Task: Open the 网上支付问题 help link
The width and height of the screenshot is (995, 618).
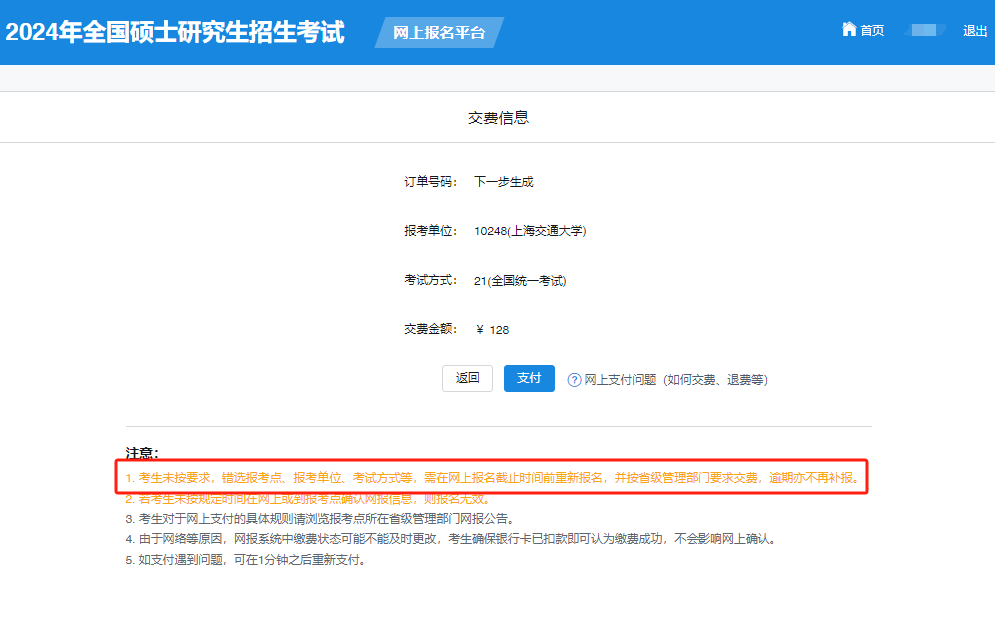Action: 675,380
